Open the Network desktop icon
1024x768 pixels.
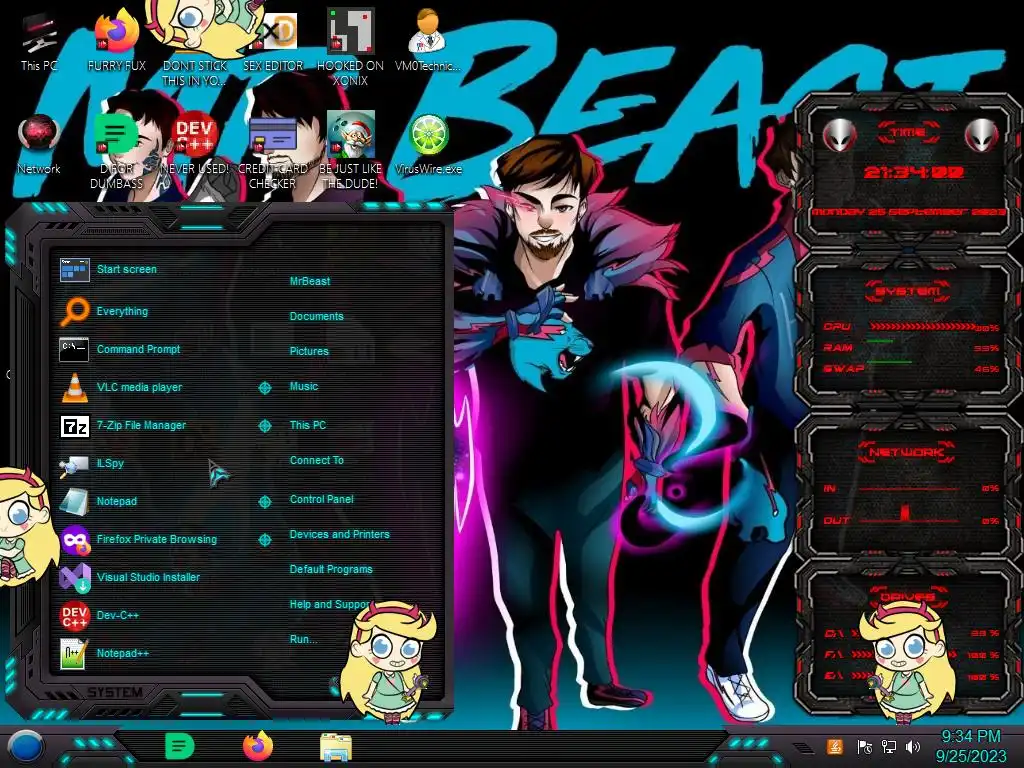click(39, 145)
